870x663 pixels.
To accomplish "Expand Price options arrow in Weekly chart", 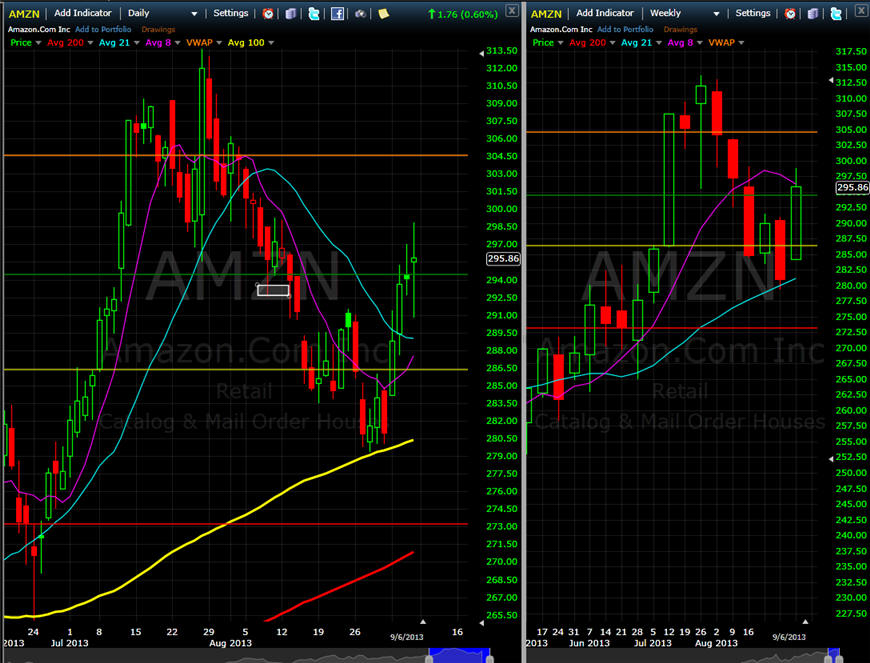I will pos(560,43).
